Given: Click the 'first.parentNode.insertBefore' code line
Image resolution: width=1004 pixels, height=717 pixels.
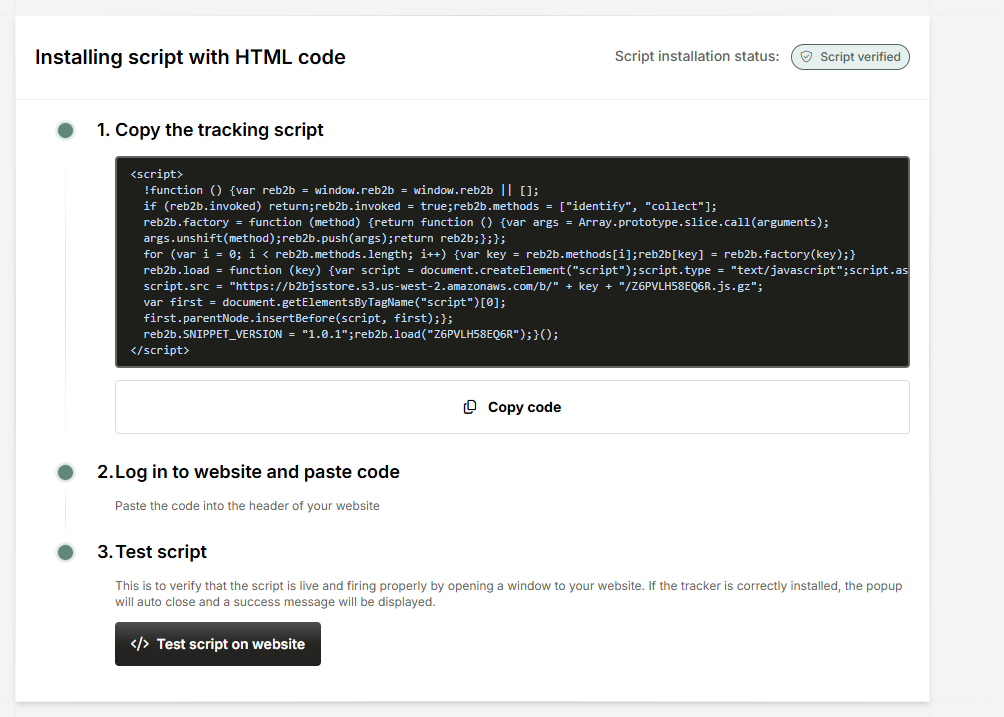Looking at the screenshot, I should point(298,318).
